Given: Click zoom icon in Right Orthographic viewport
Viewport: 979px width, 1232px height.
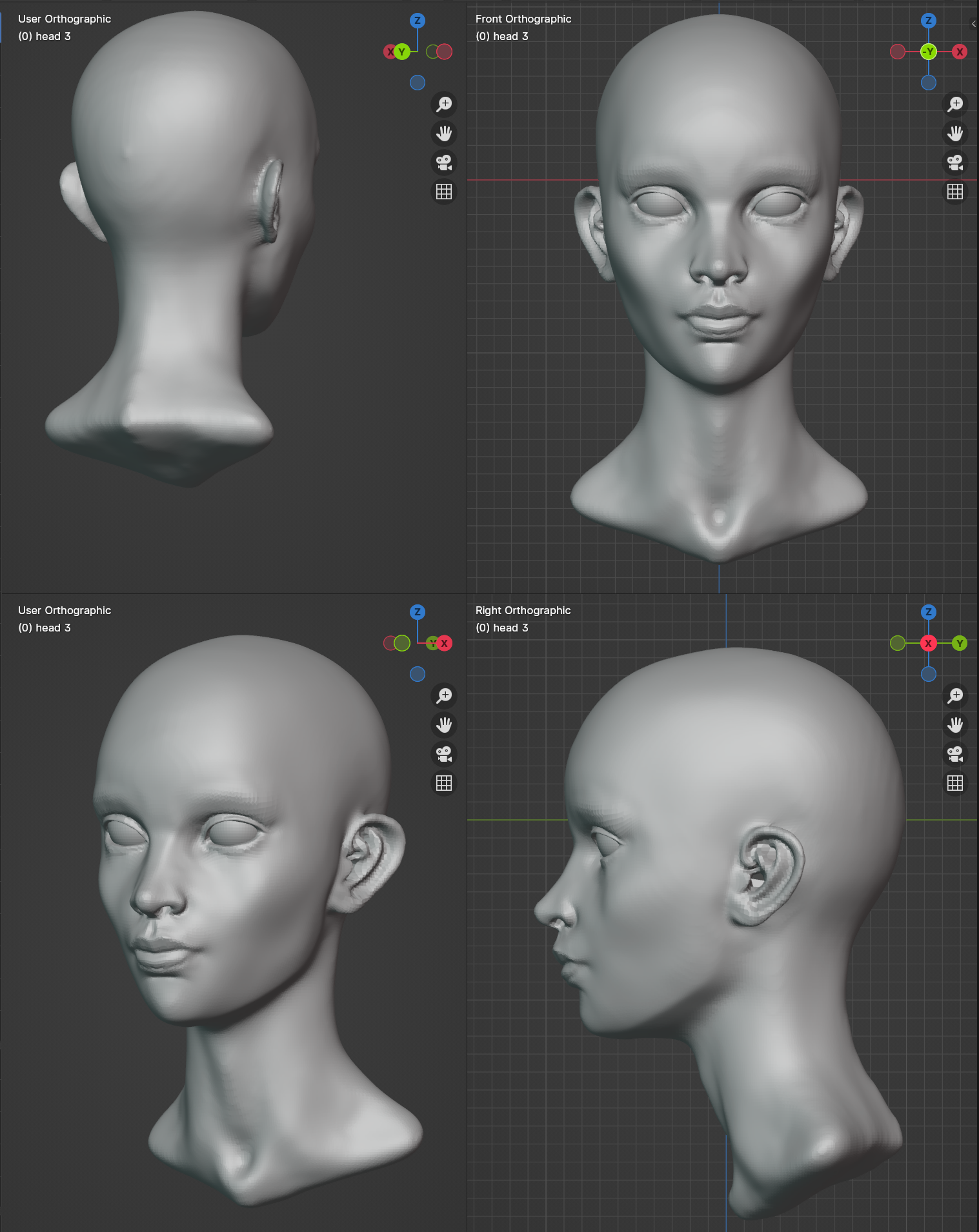Looking at the screenshot, I should (x=955, y=695).
